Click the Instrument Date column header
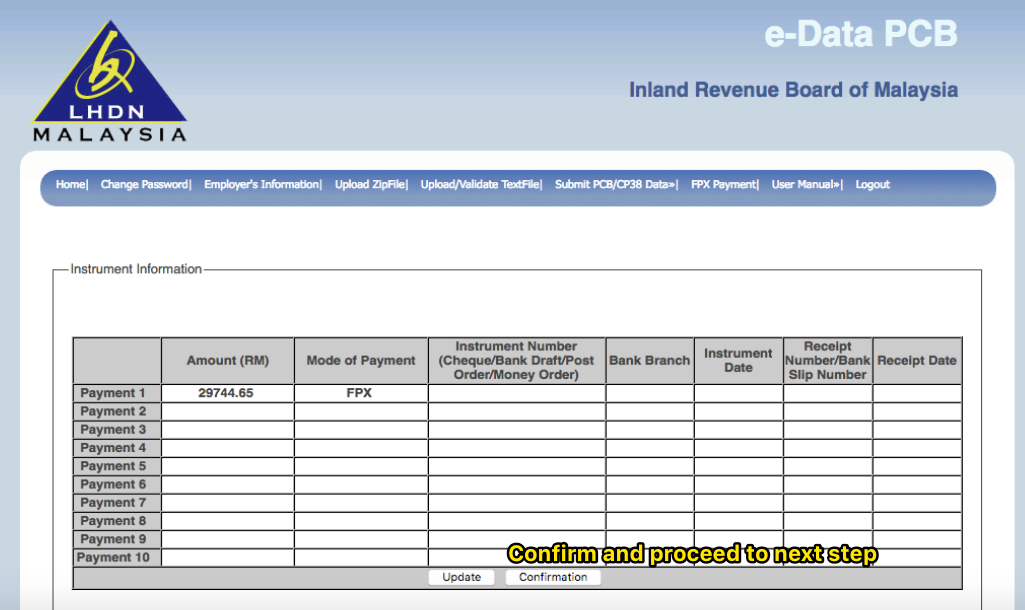Screen dimensions: 1025x610 pos(738,360)
